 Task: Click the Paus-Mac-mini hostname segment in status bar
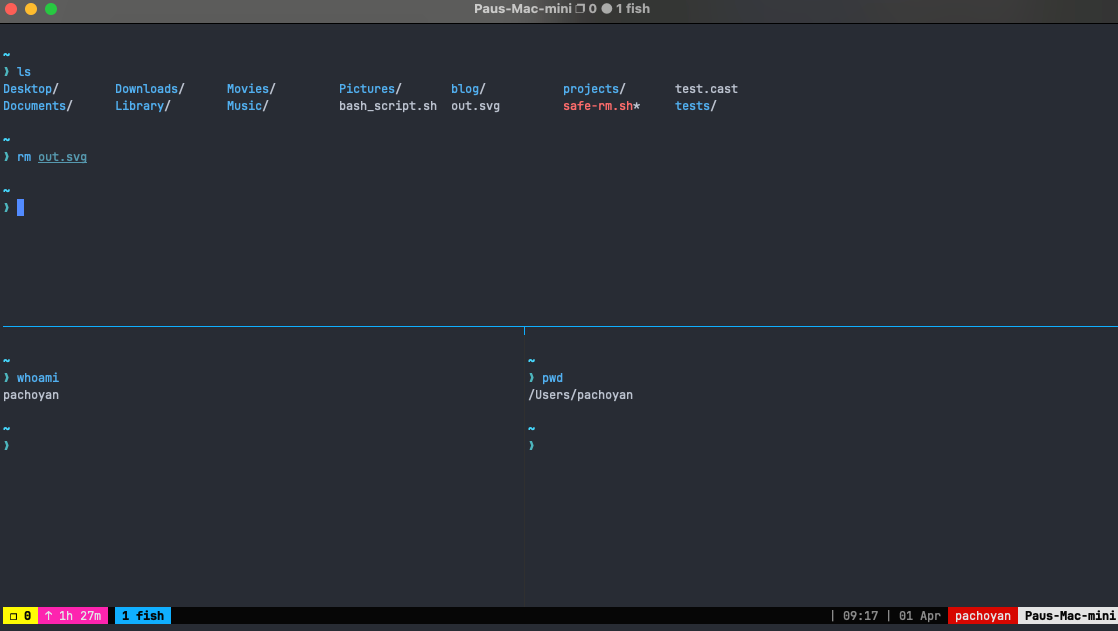click(1069, 615)
